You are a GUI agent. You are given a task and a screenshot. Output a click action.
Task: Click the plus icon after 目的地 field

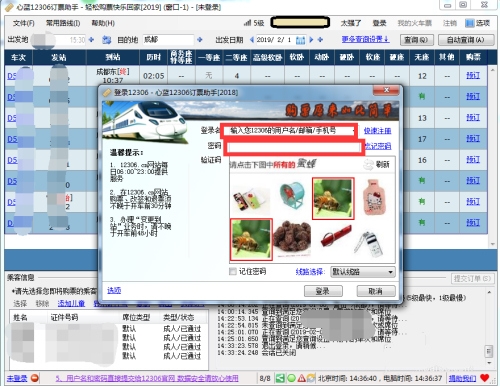click(200, 40)
